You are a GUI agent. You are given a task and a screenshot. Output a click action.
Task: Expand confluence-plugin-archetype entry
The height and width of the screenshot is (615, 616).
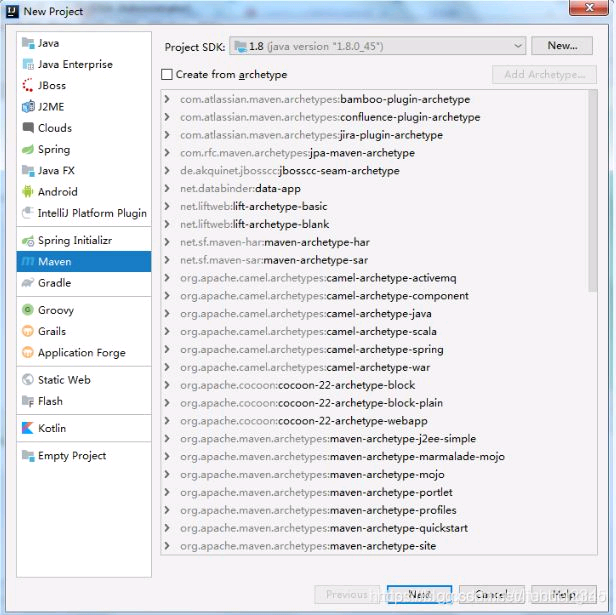[167, 117]
